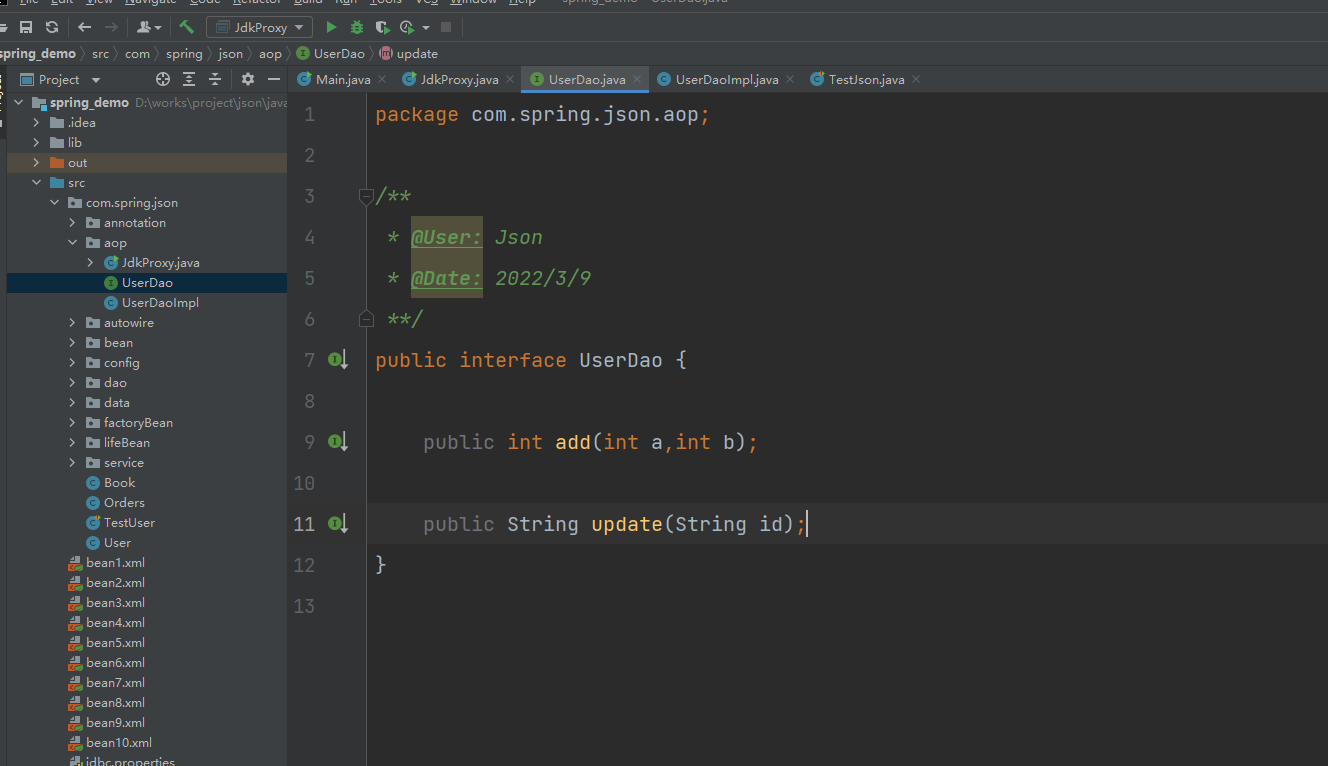
Task: Click the Stop square icon
Action: 446,27
